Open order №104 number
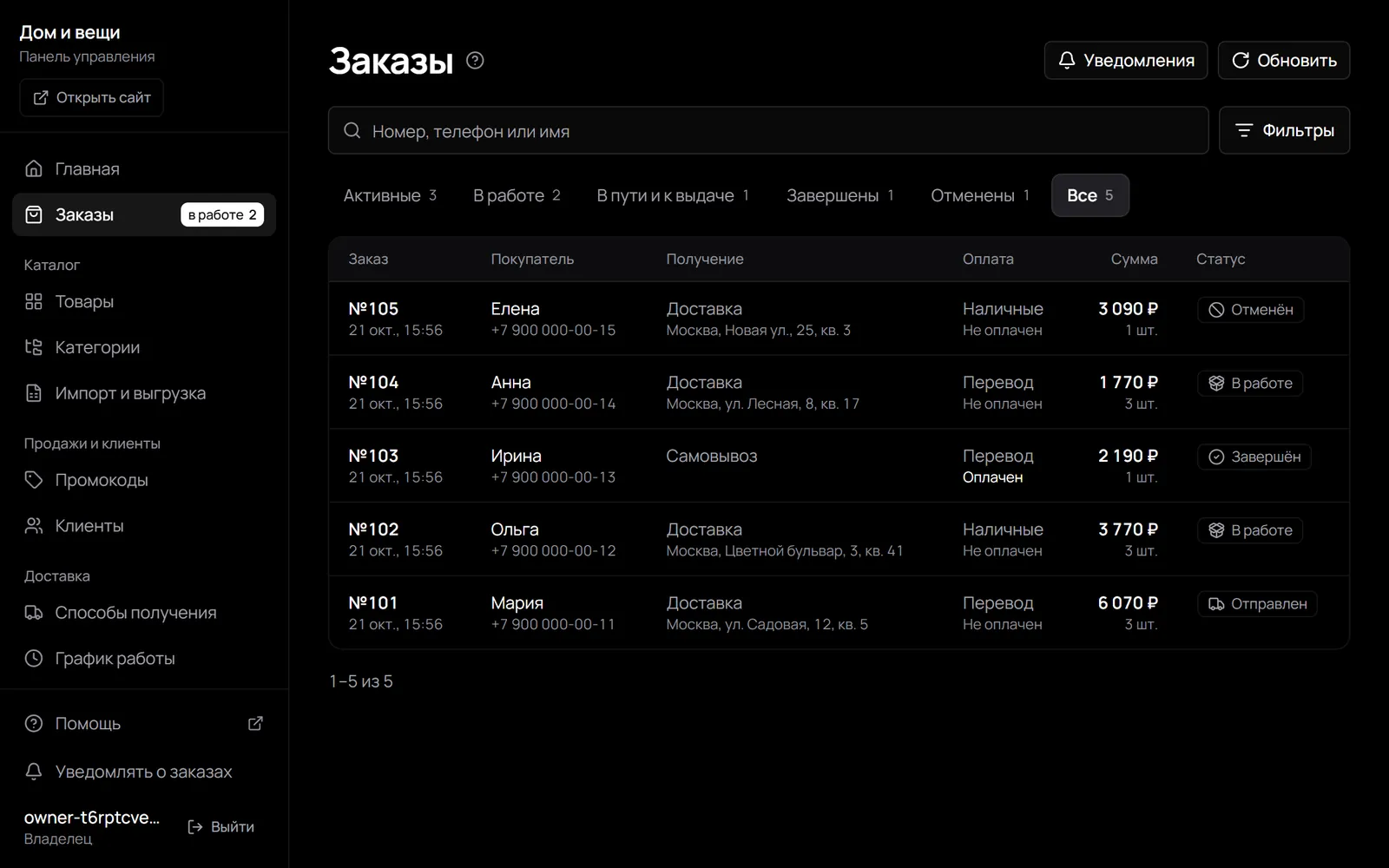1389x868 pixels. pos(373,382)
